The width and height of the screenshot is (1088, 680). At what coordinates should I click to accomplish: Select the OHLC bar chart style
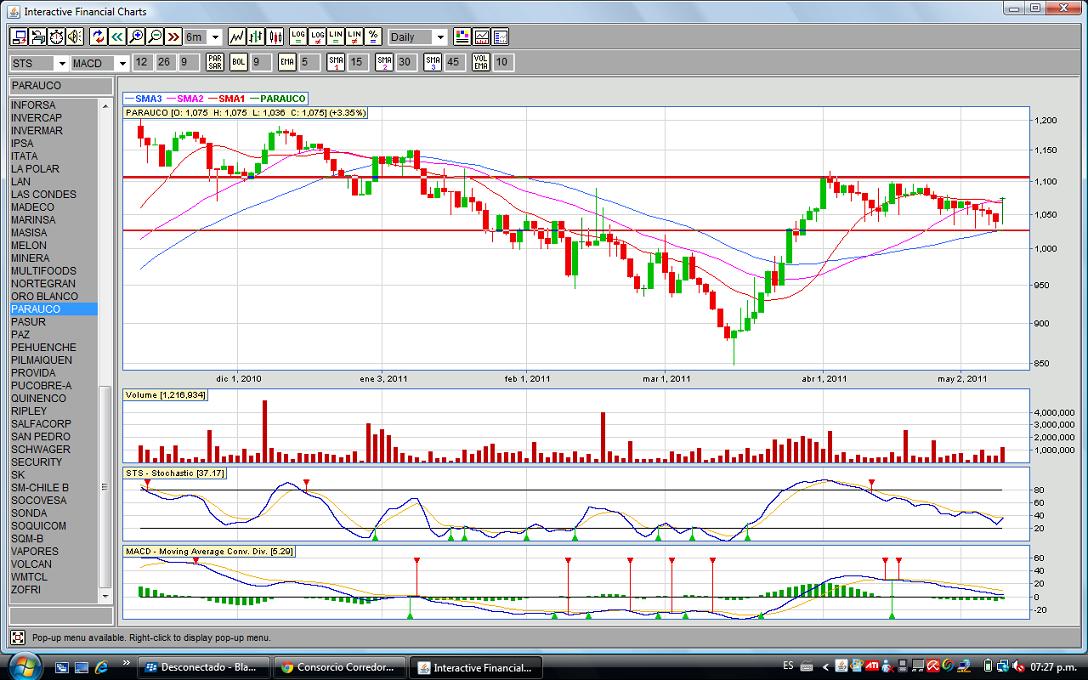256,37
